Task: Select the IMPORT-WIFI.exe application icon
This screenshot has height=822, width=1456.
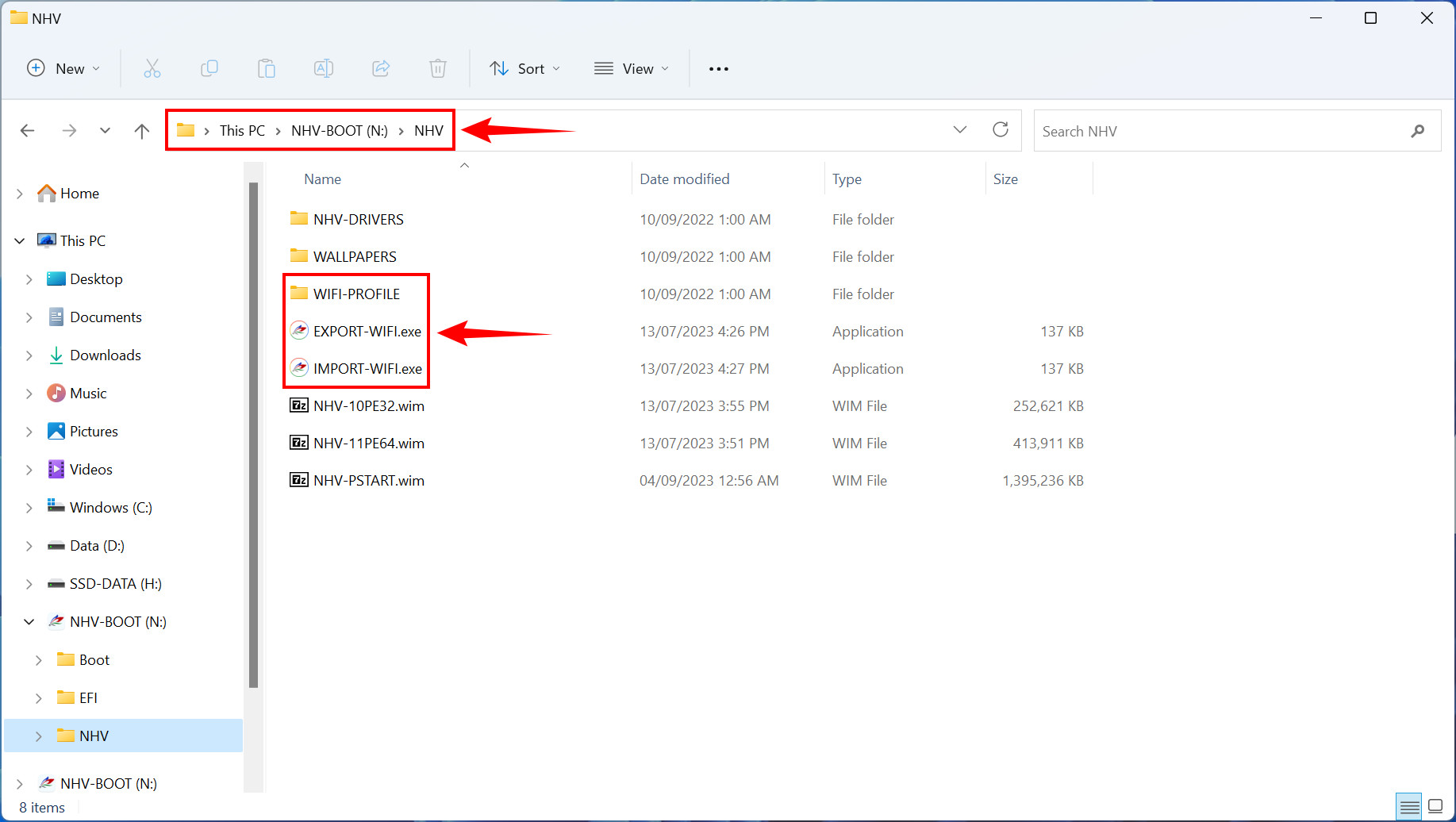Action: [x=299, y=368]
